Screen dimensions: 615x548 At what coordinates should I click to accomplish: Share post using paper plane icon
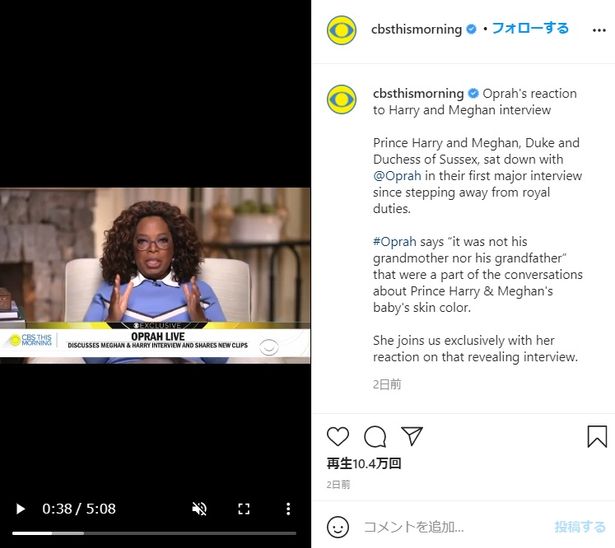[x=412, y=436]
